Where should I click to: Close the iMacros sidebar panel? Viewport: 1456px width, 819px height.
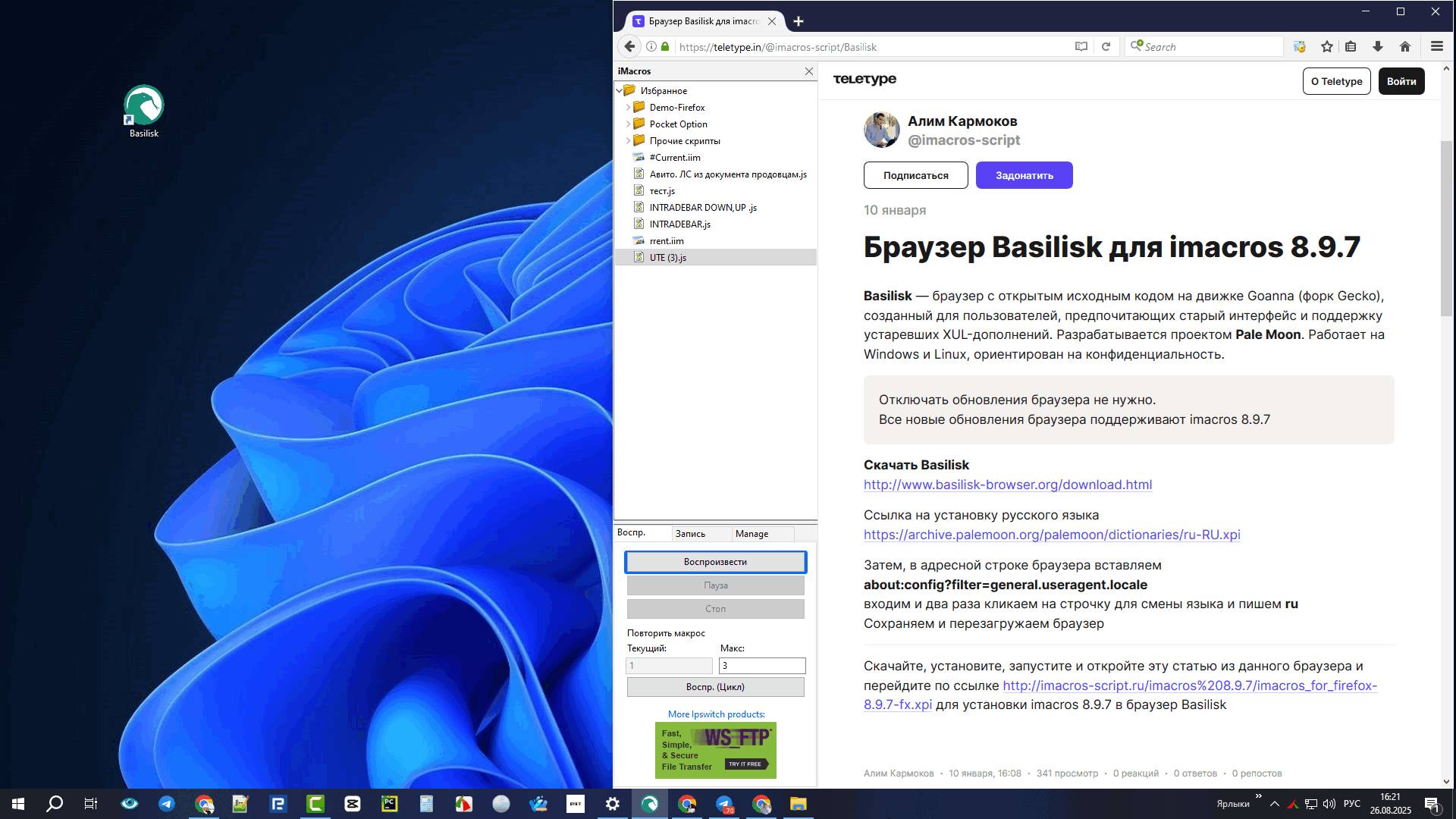[x=809, y=71]
